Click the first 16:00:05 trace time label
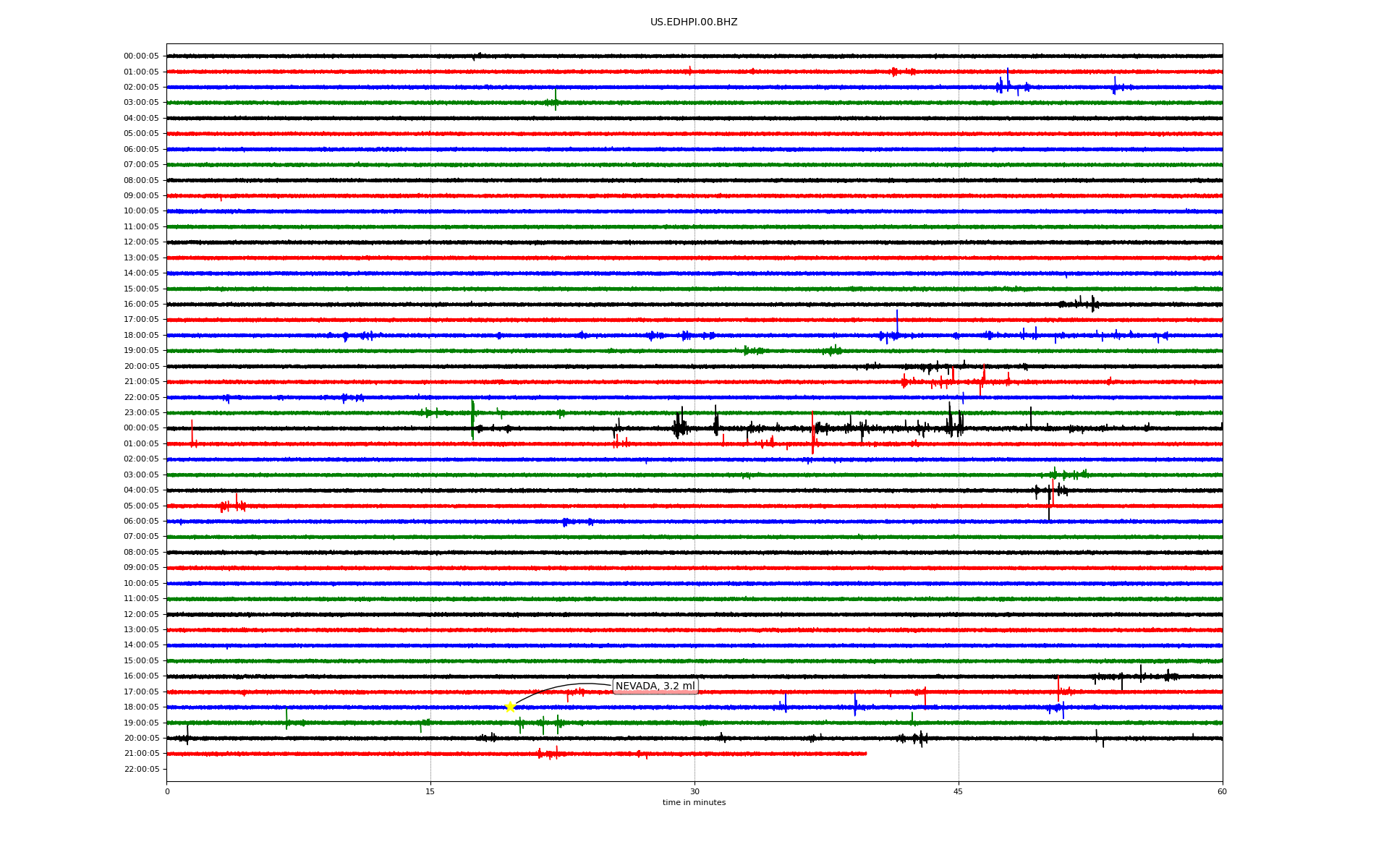The height and width of the screenshot is (868, 1389). [x=141, y=305]
